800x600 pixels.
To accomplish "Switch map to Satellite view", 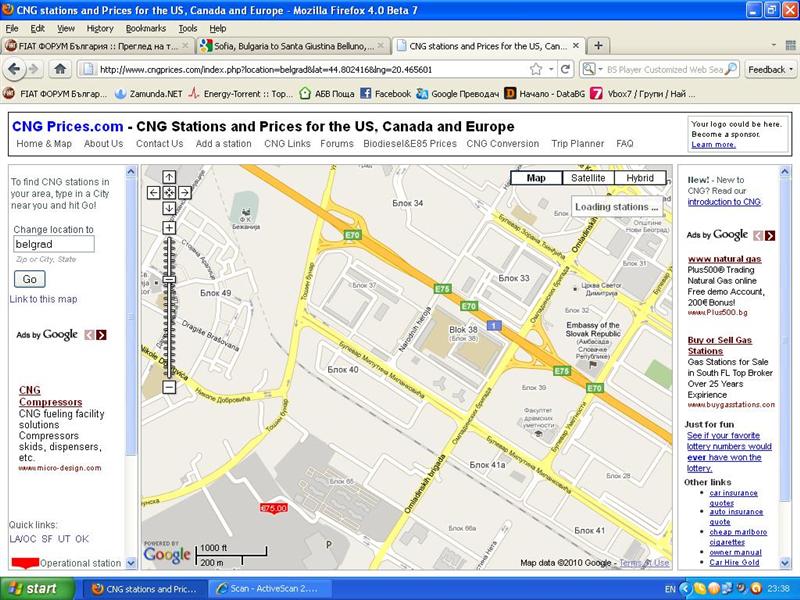I will point(587,178).
